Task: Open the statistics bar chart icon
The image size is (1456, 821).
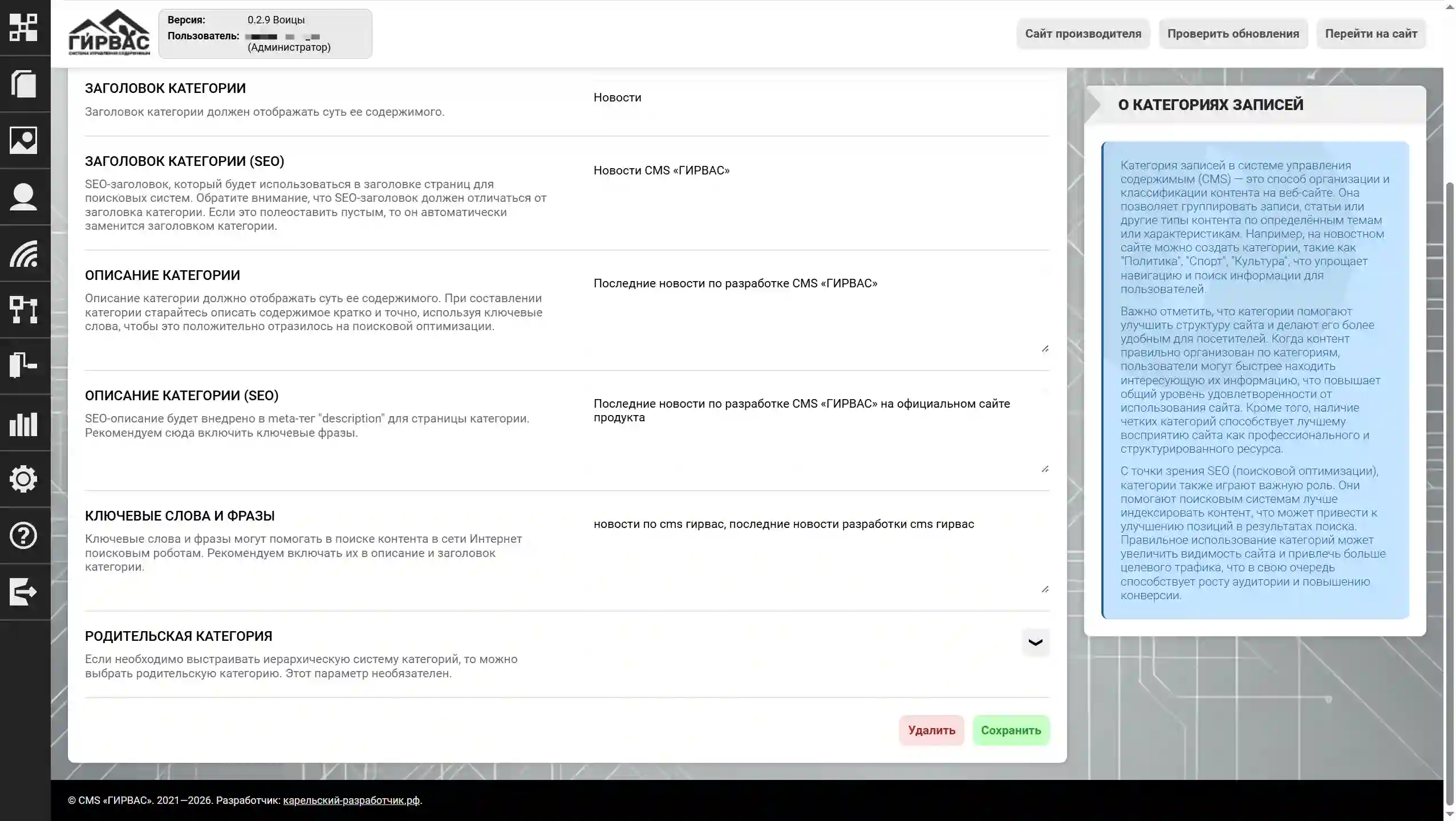Action: [24, 424]
